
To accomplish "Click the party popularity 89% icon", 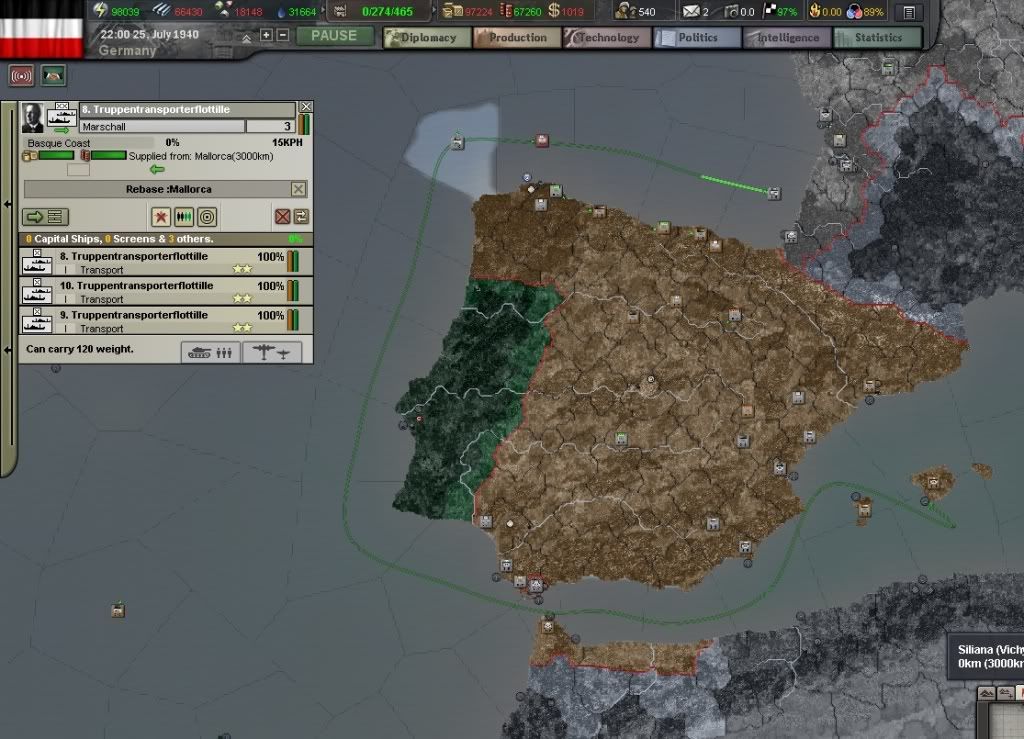I will point(854,11).
